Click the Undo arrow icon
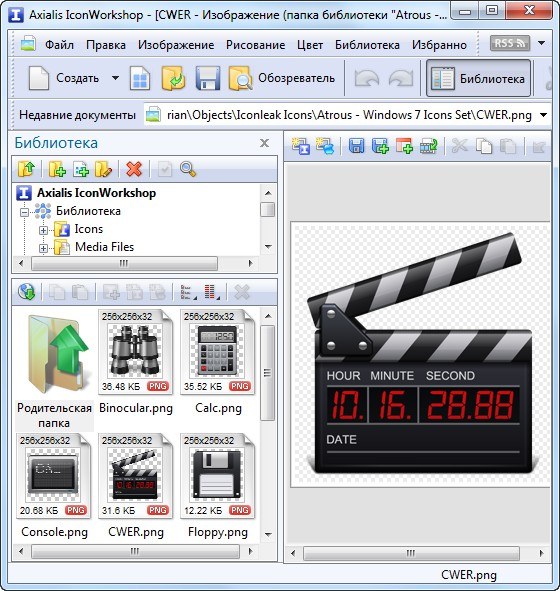The width and height of the screenshot is (560, 591). coord(367,78)
